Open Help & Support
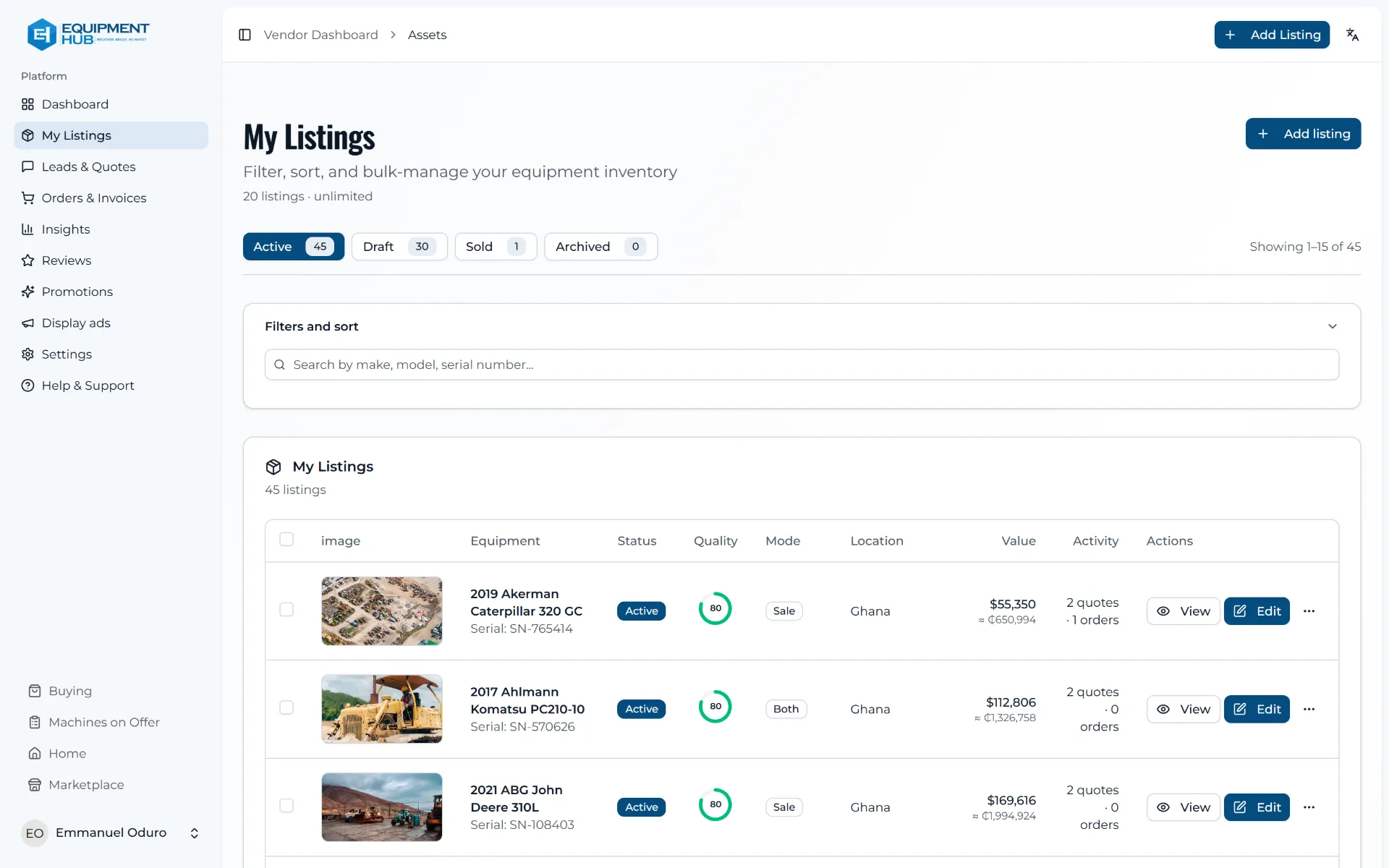1389x868 pixels. (x=111, y=386)
